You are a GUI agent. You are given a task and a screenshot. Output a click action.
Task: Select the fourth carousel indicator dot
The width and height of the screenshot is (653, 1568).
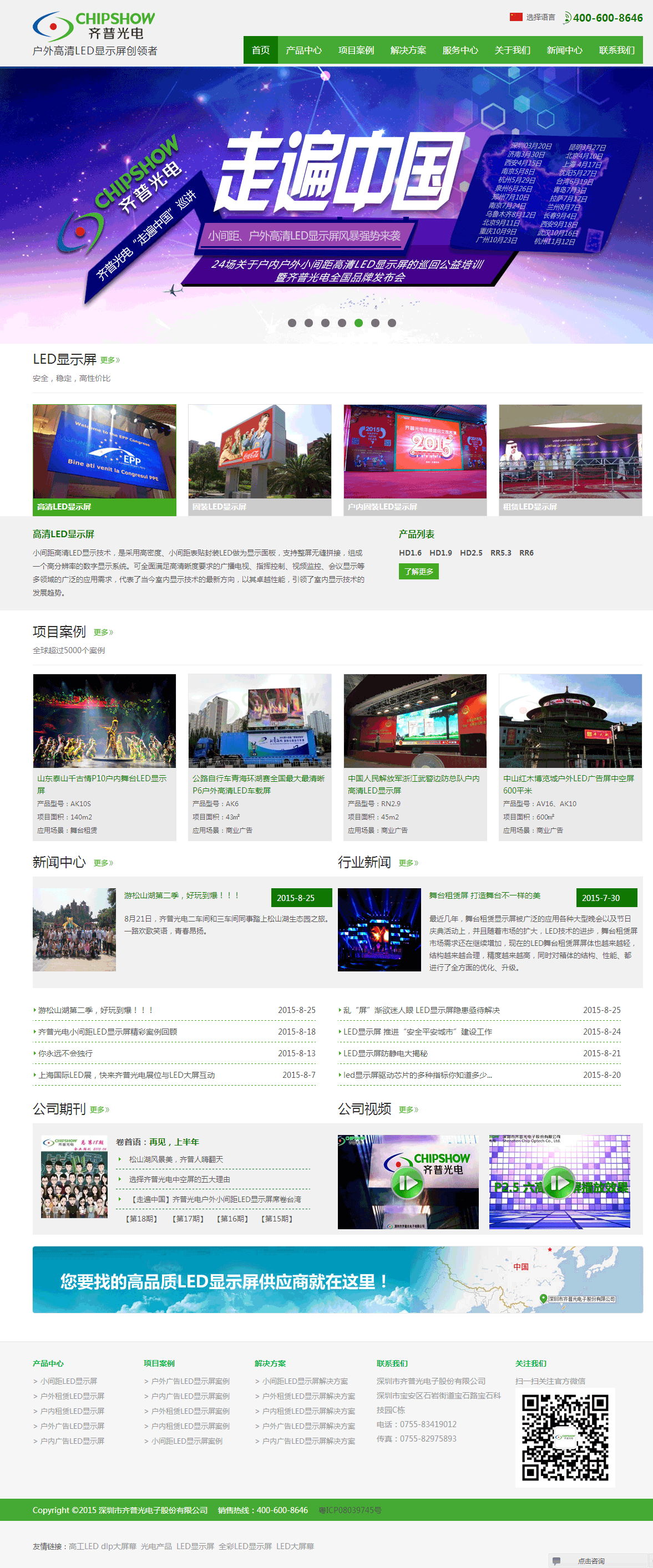coord(342,323)
